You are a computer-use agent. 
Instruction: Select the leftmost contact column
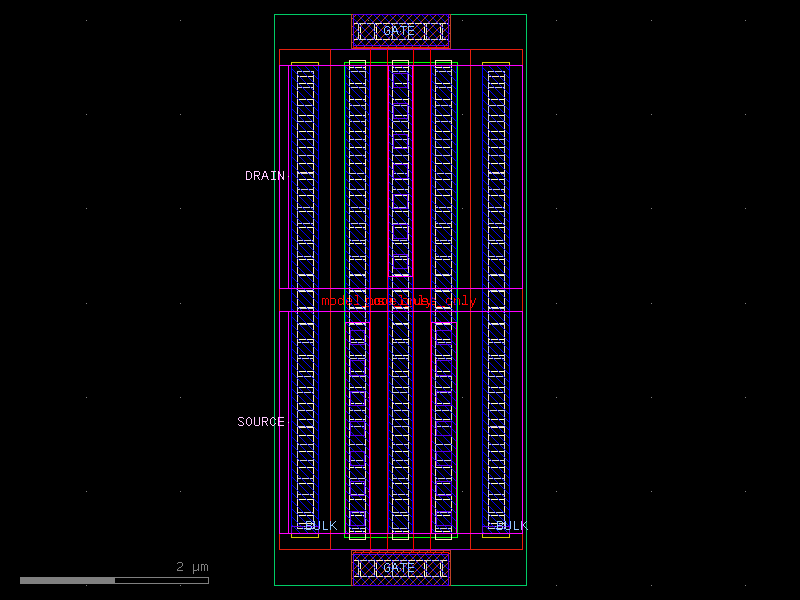pos(305,170)
